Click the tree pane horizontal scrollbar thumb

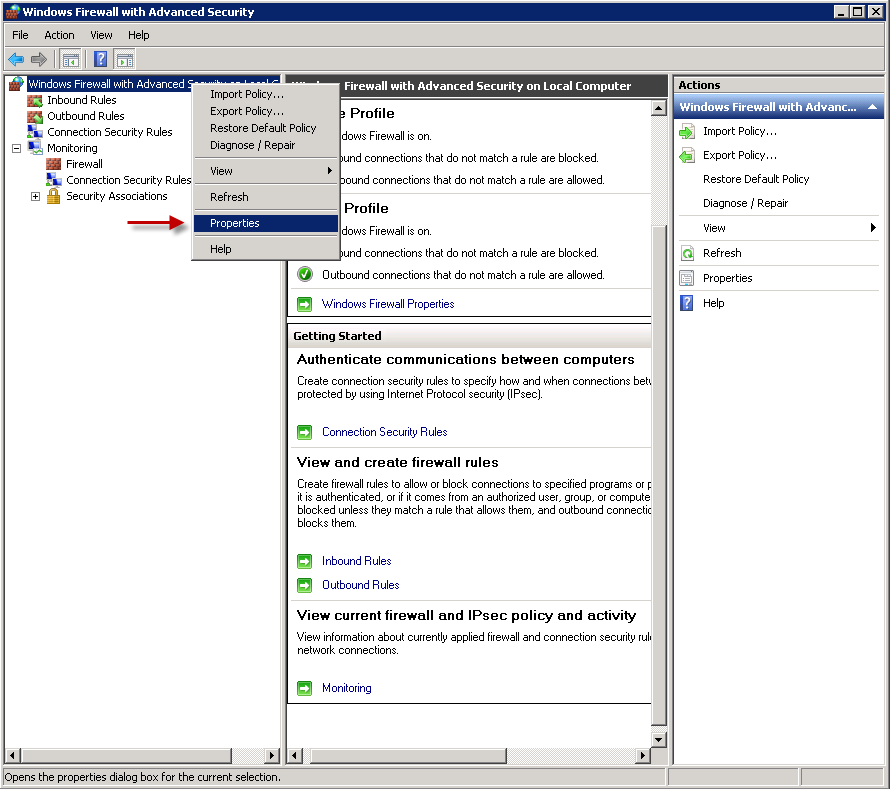tap(127, 756)
